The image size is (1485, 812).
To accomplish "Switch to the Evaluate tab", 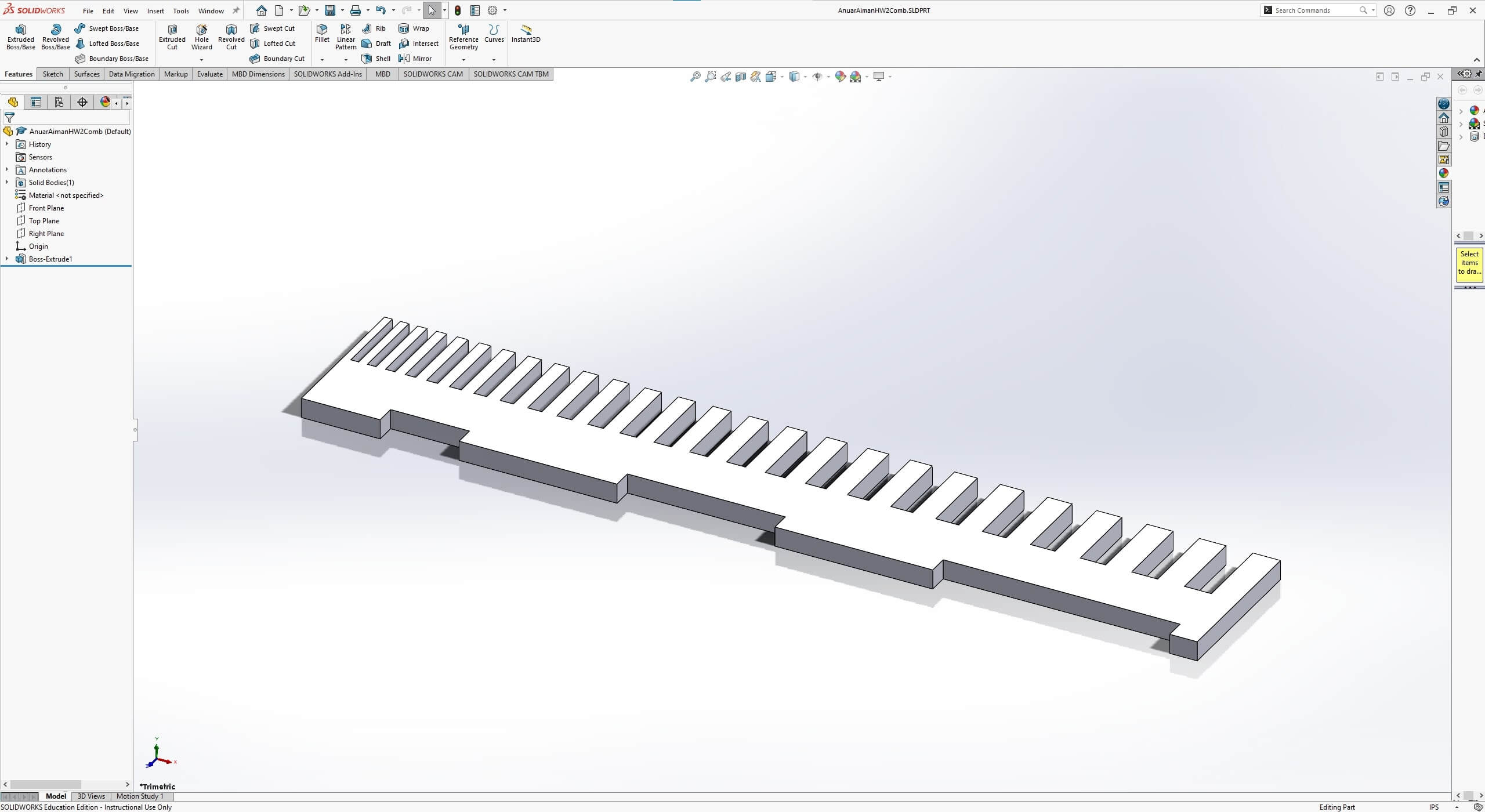I will 209,74.
